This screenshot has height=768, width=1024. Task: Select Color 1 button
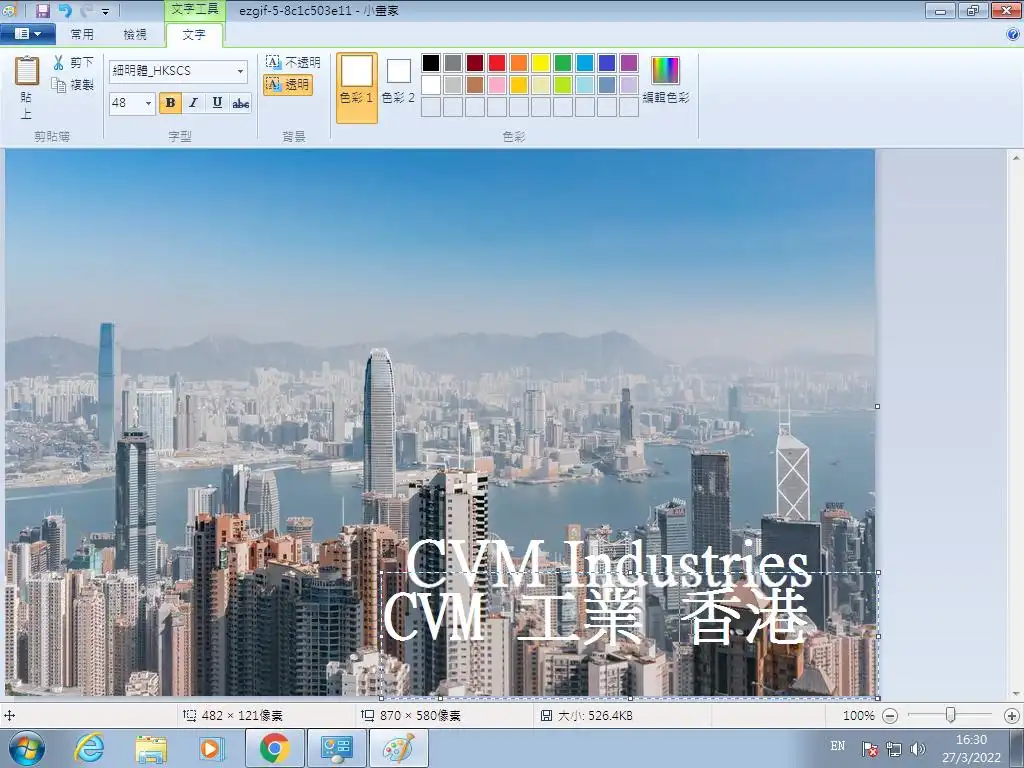pos(357,88)
